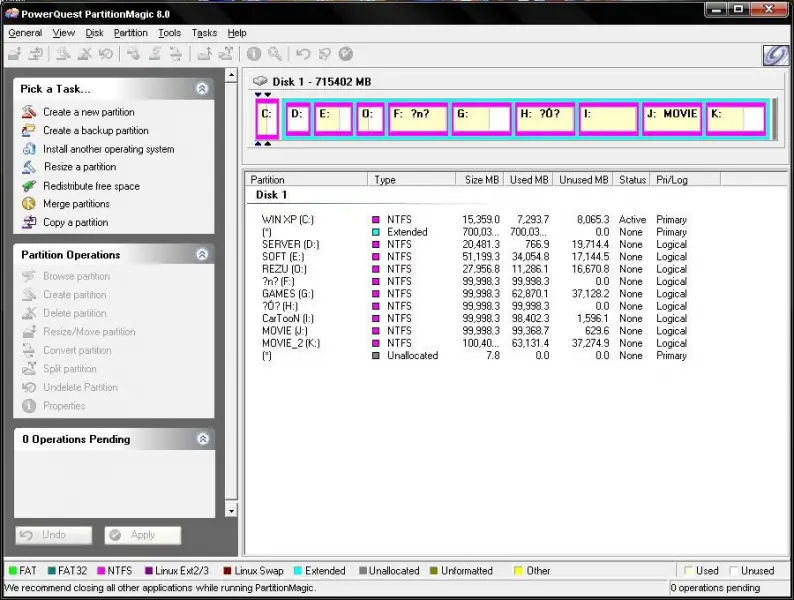Click the swirl logo at the toolbar's right end
Screen dimensions: 794x600
776,55
